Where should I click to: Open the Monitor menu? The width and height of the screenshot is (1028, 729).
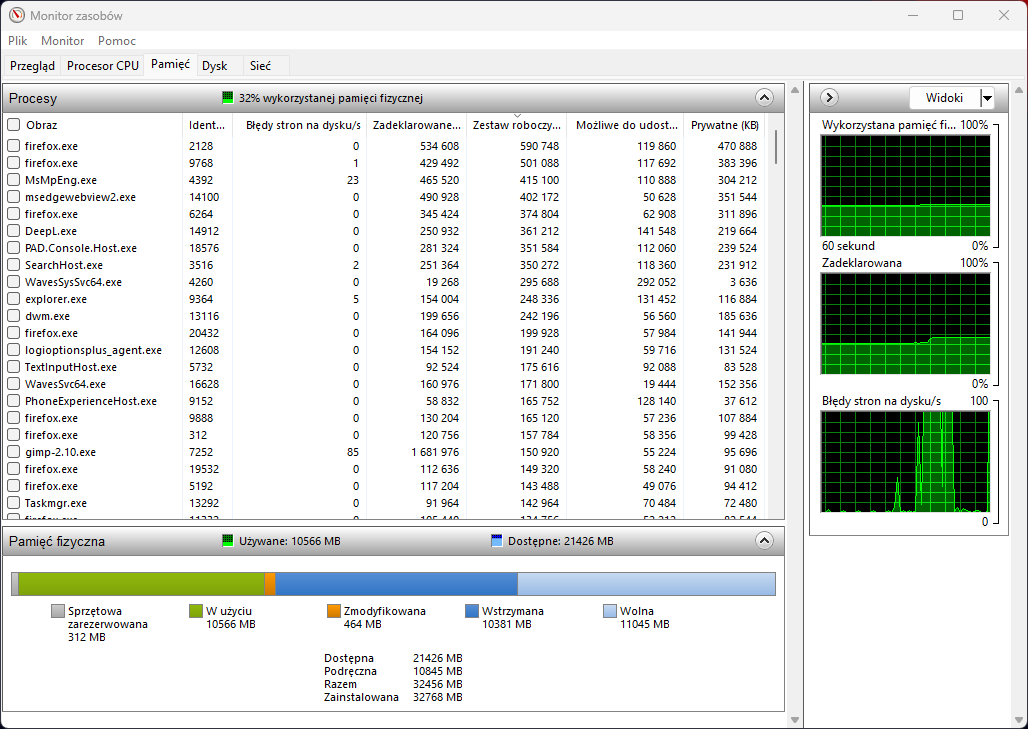(x=62, y=41)
